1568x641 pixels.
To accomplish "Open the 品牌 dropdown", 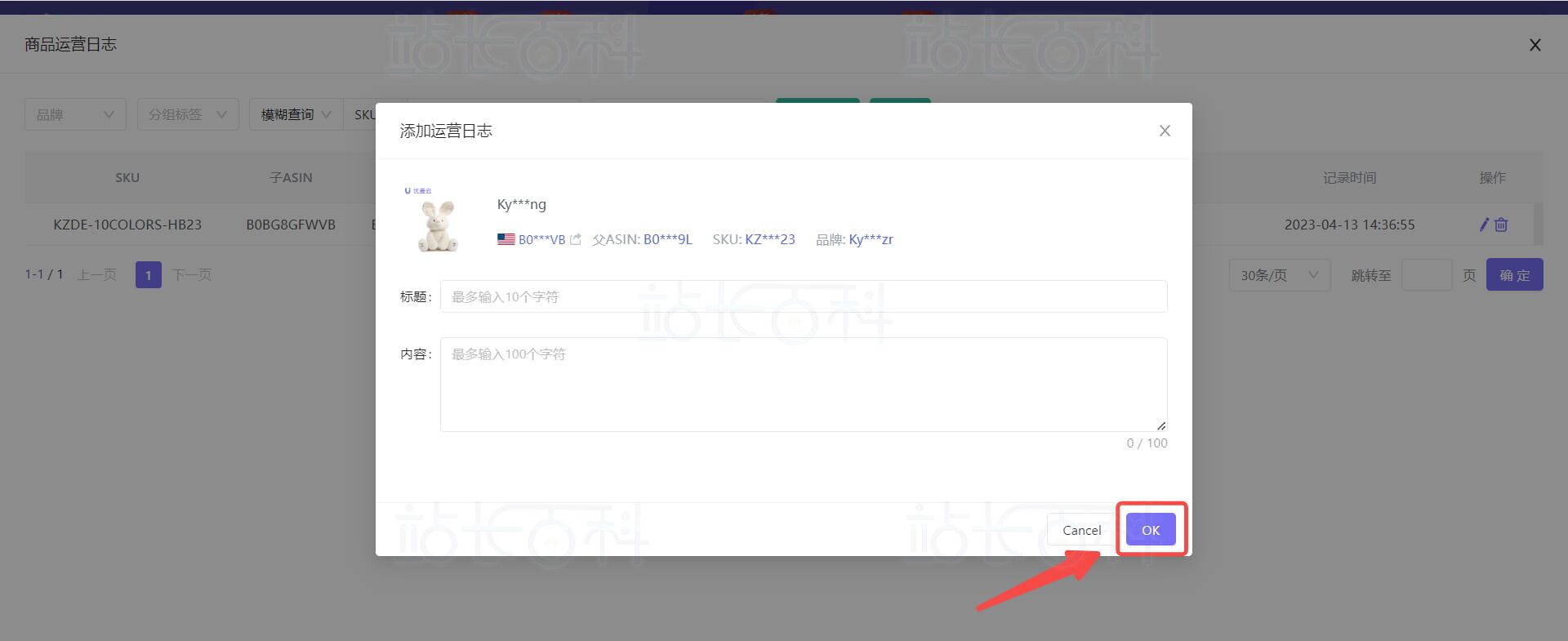I will [x=75, y=114].
